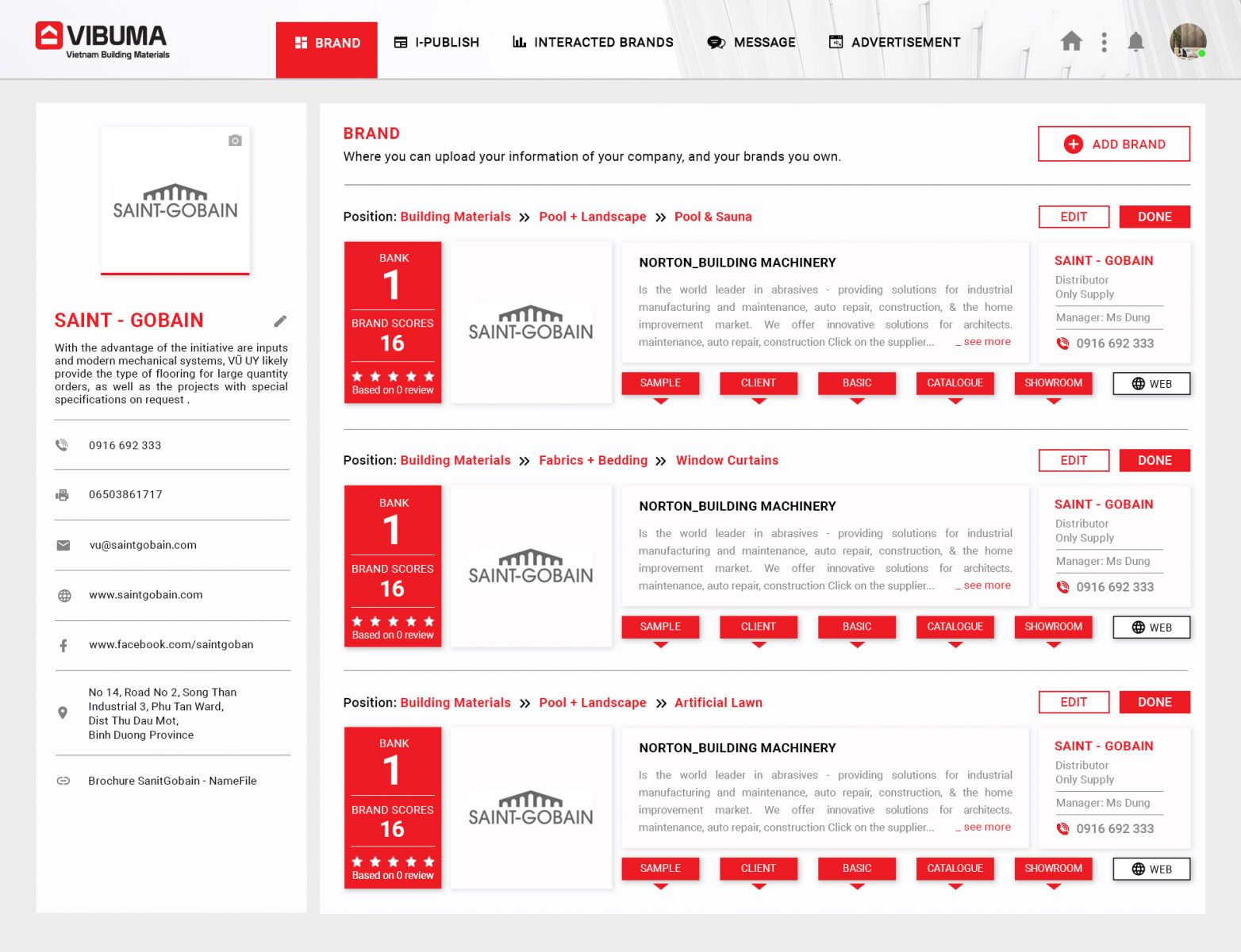
Task: Click the phone icon in sidebar
Action: [62, 445]
